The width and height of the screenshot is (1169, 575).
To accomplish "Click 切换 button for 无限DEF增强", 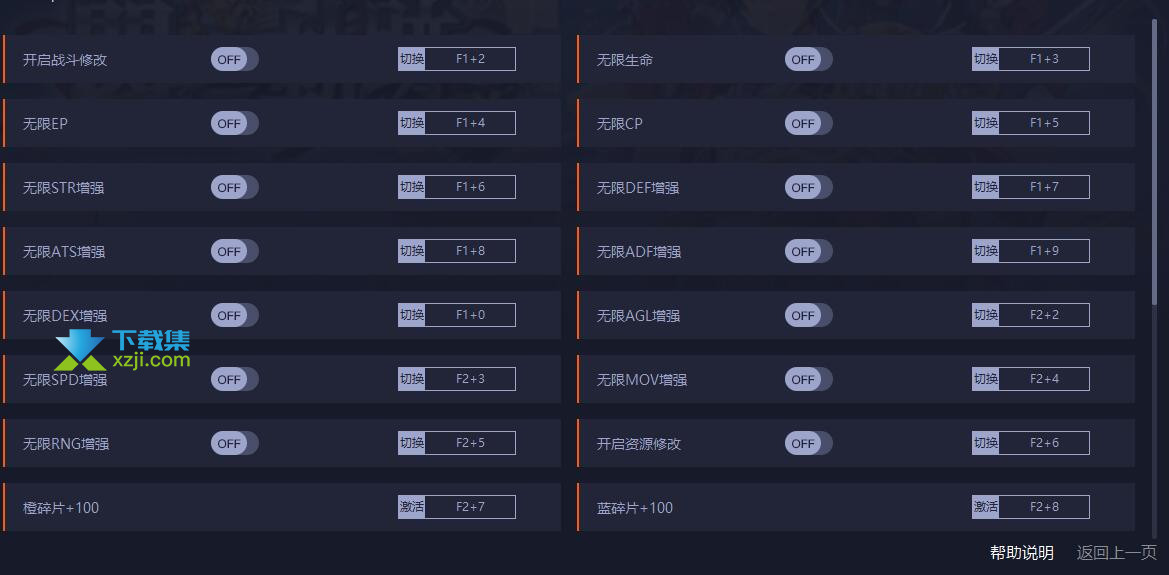I will click(985, 187).
